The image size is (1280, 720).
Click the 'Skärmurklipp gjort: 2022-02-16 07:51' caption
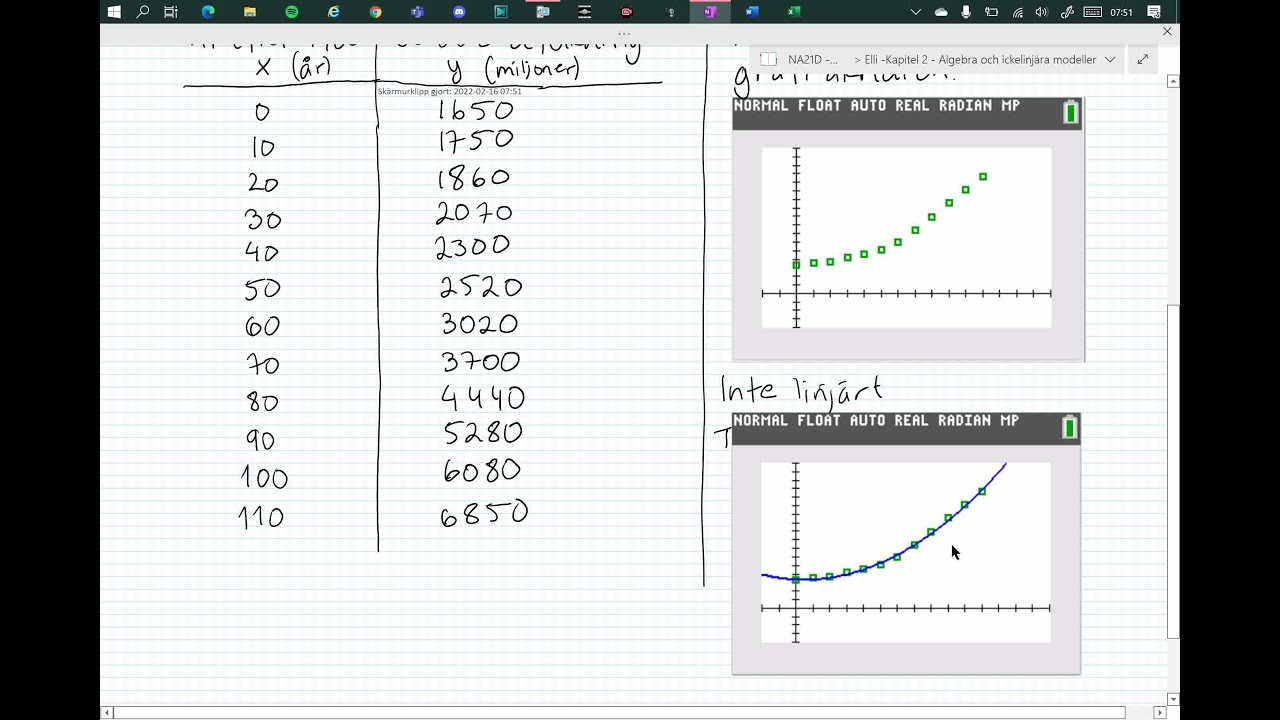click(449, 91)
